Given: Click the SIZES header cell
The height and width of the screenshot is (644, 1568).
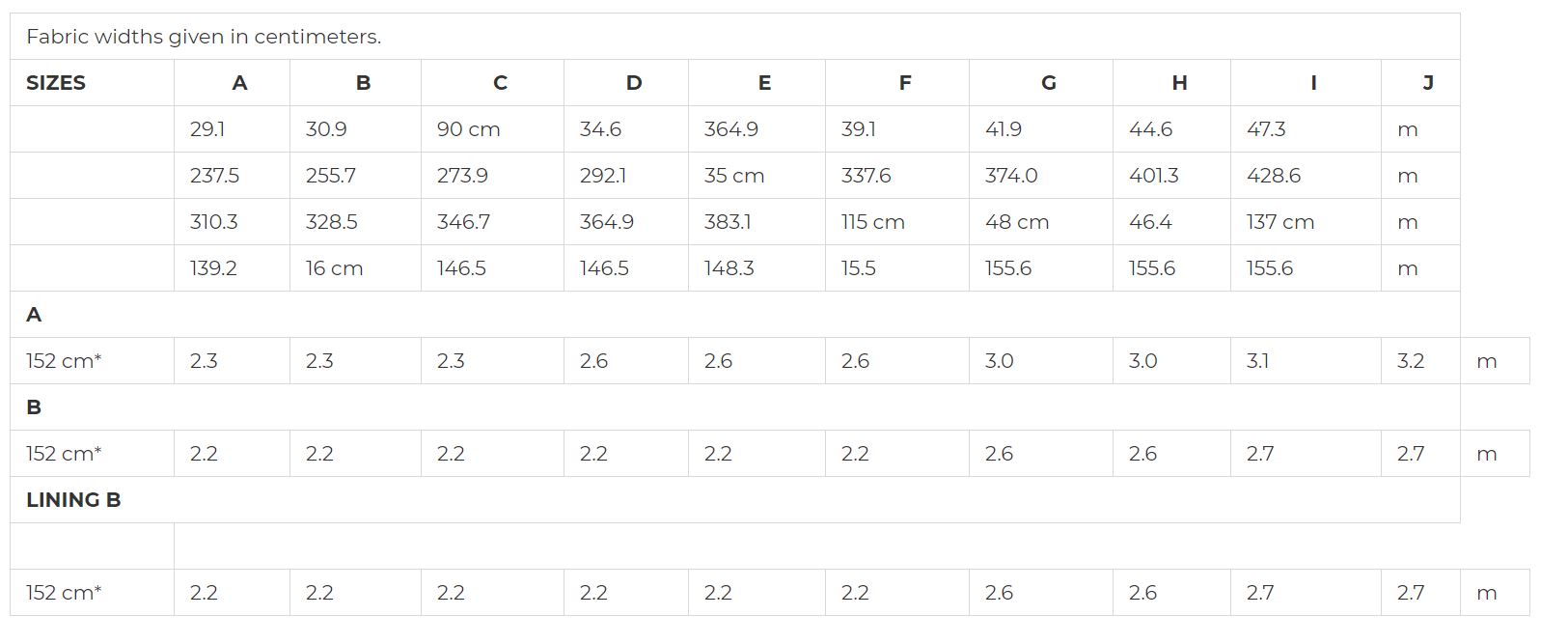Looking at the screenshot, I should (56, 83).
